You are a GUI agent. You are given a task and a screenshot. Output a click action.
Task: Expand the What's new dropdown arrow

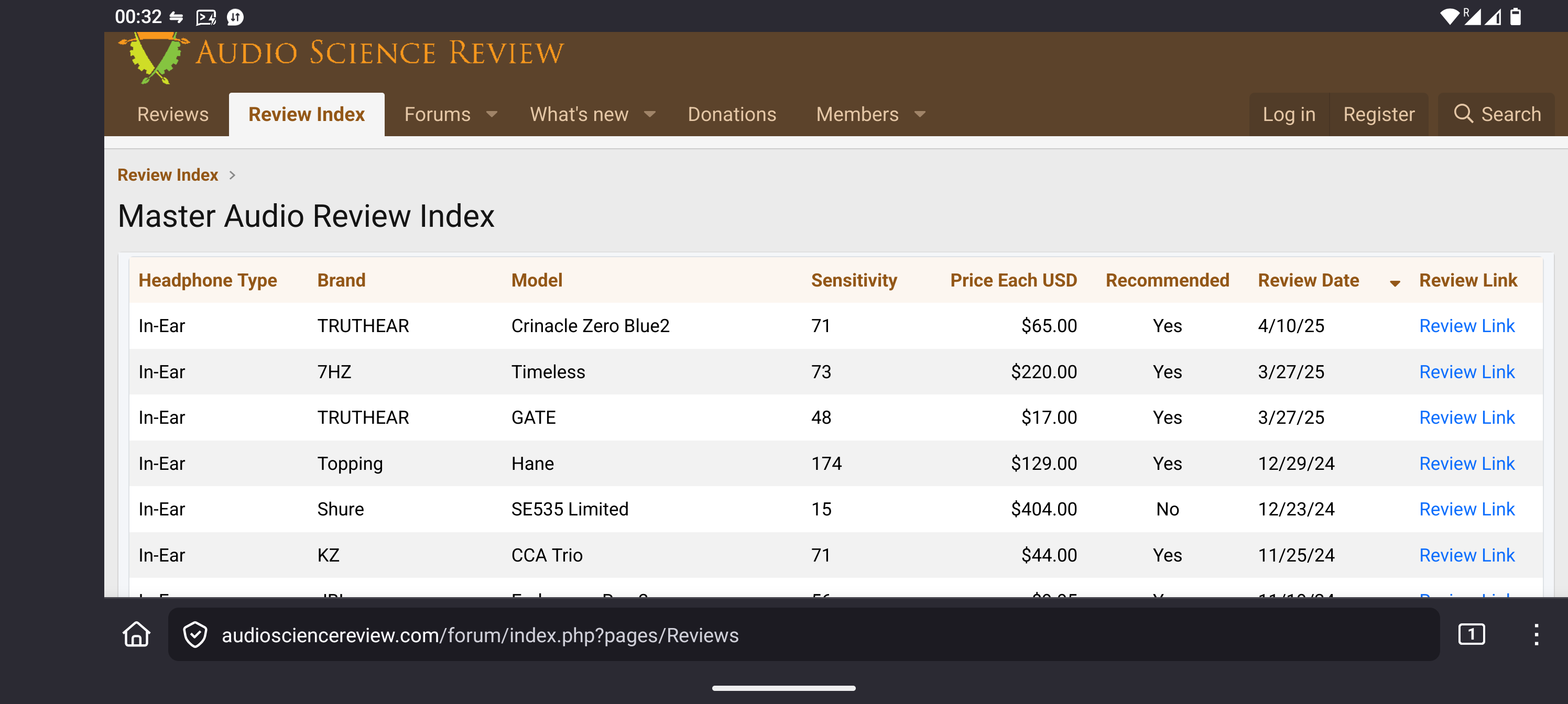click(649, 114)
